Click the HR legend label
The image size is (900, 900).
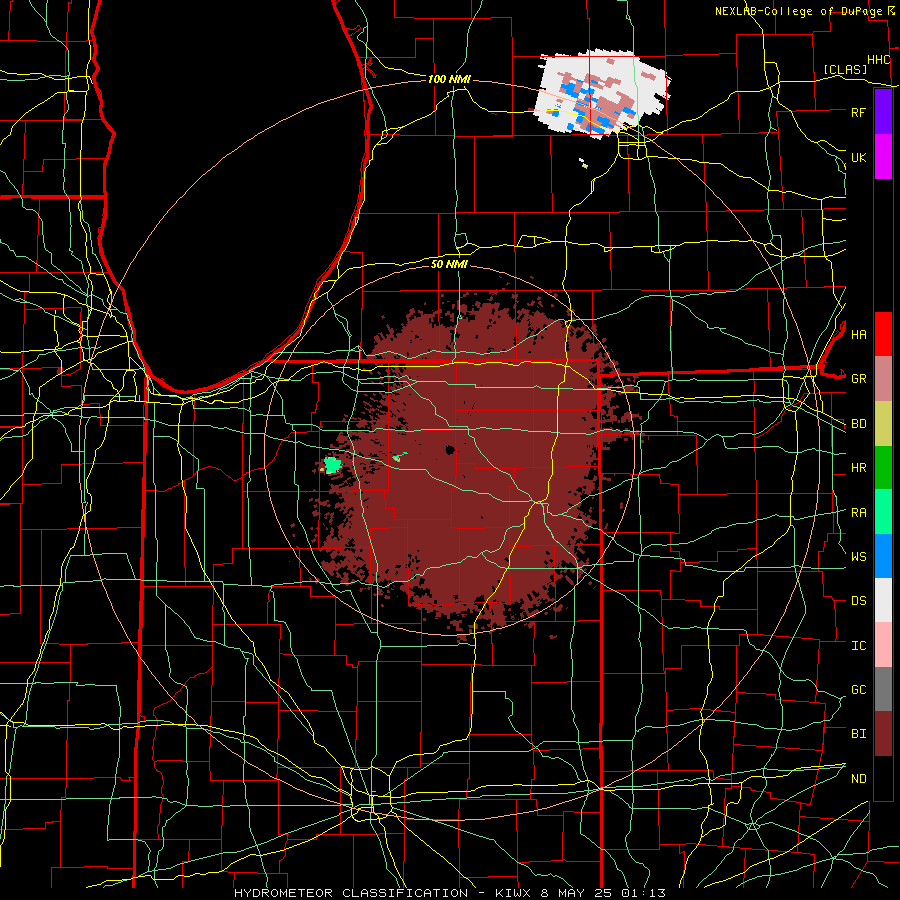[858, 468]
